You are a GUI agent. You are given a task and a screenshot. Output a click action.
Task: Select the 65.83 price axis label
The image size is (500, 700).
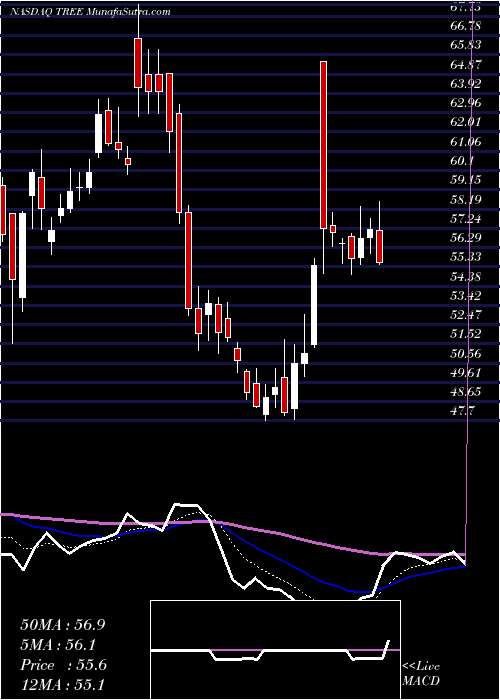pos(466,45)
